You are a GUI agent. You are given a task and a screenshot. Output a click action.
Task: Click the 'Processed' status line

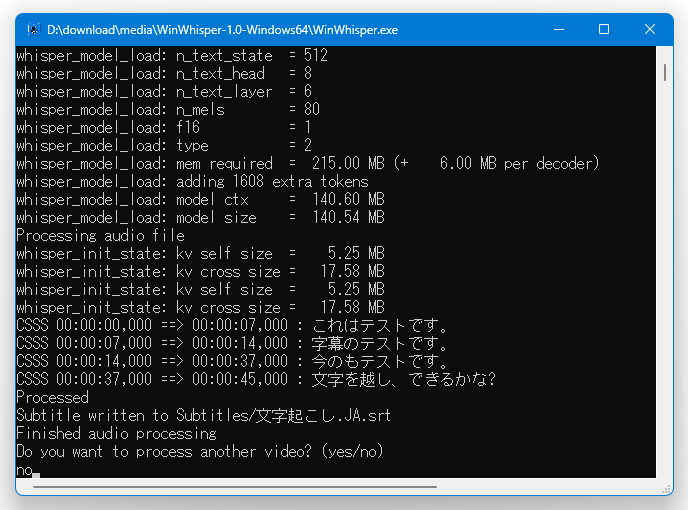[52, 398]
